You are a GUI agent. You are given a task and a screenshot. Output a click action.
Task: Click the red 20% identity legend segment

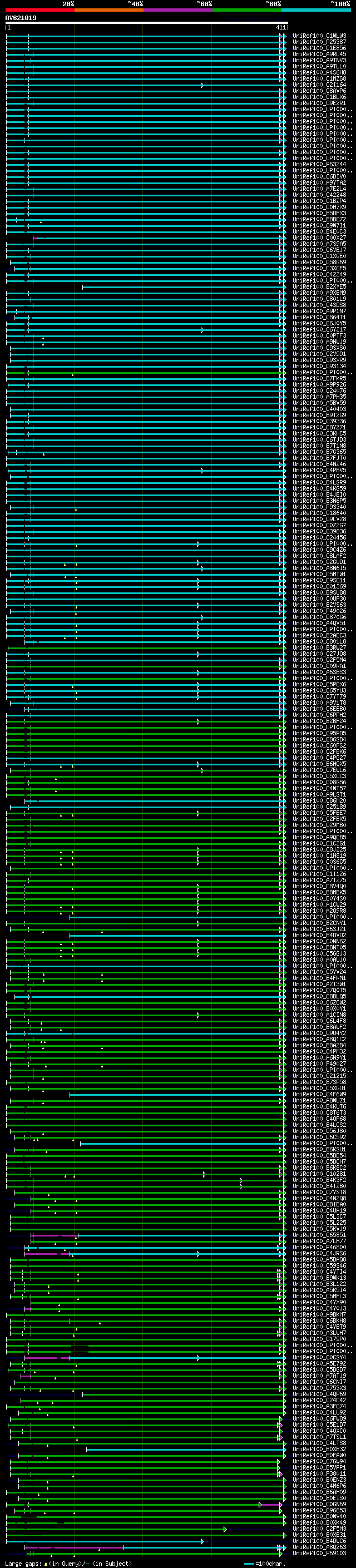(x=39, y=10)
